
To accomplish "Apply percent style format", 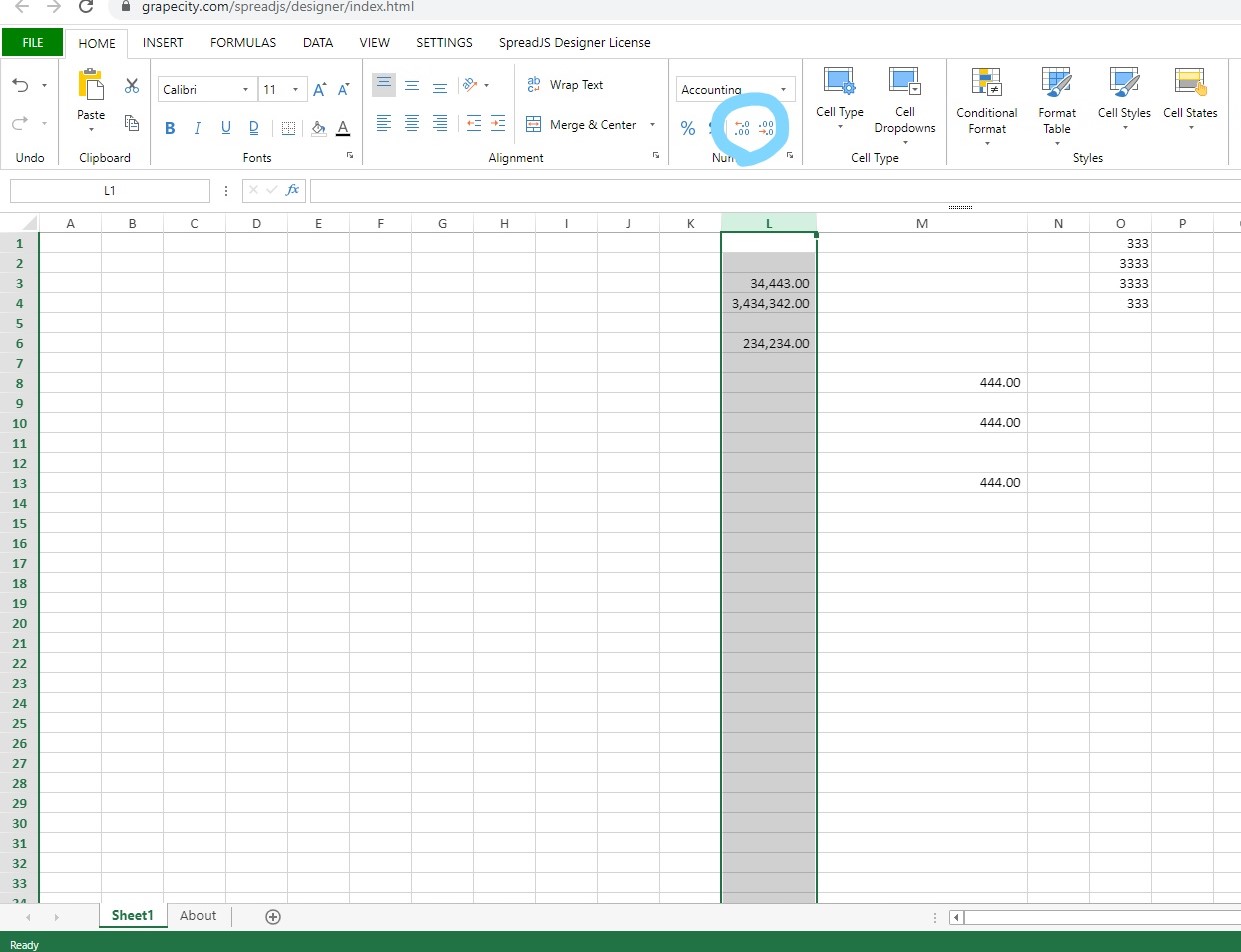I will [688, 128].
